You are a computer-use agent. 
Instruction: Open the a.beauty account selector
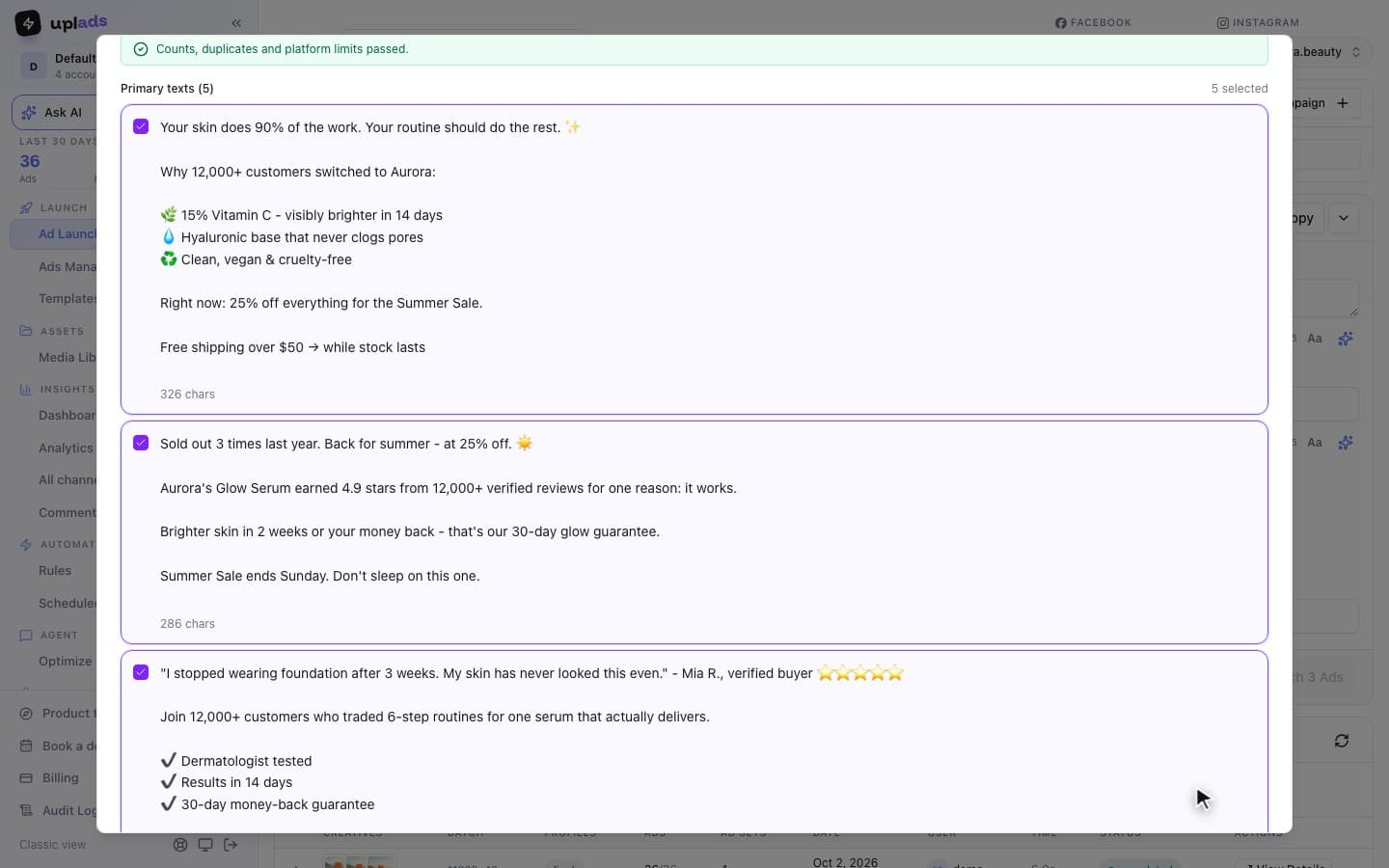[x=1331, y=52]
